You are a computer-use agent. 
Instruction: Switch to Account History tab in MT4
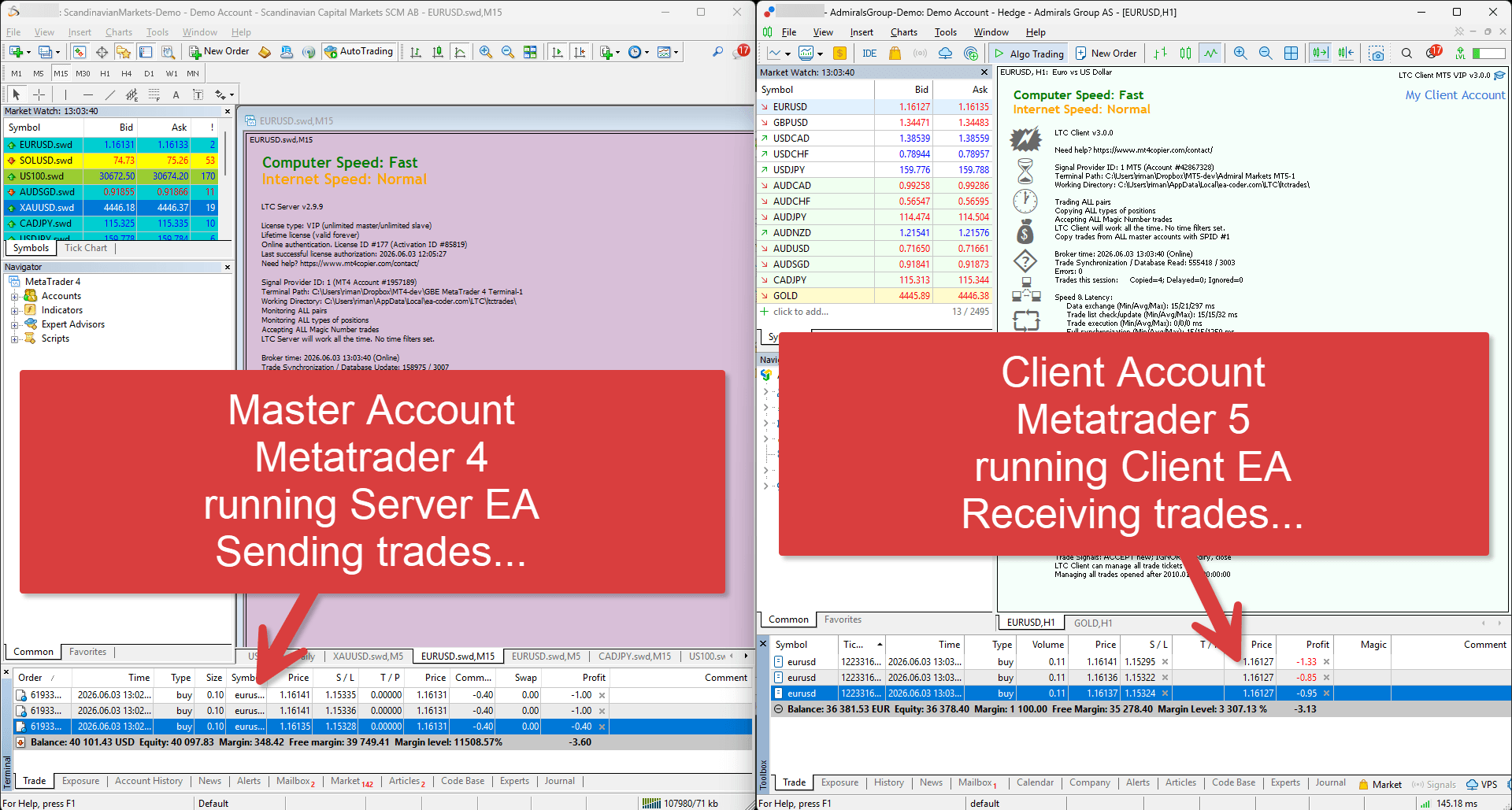(149, 781)
